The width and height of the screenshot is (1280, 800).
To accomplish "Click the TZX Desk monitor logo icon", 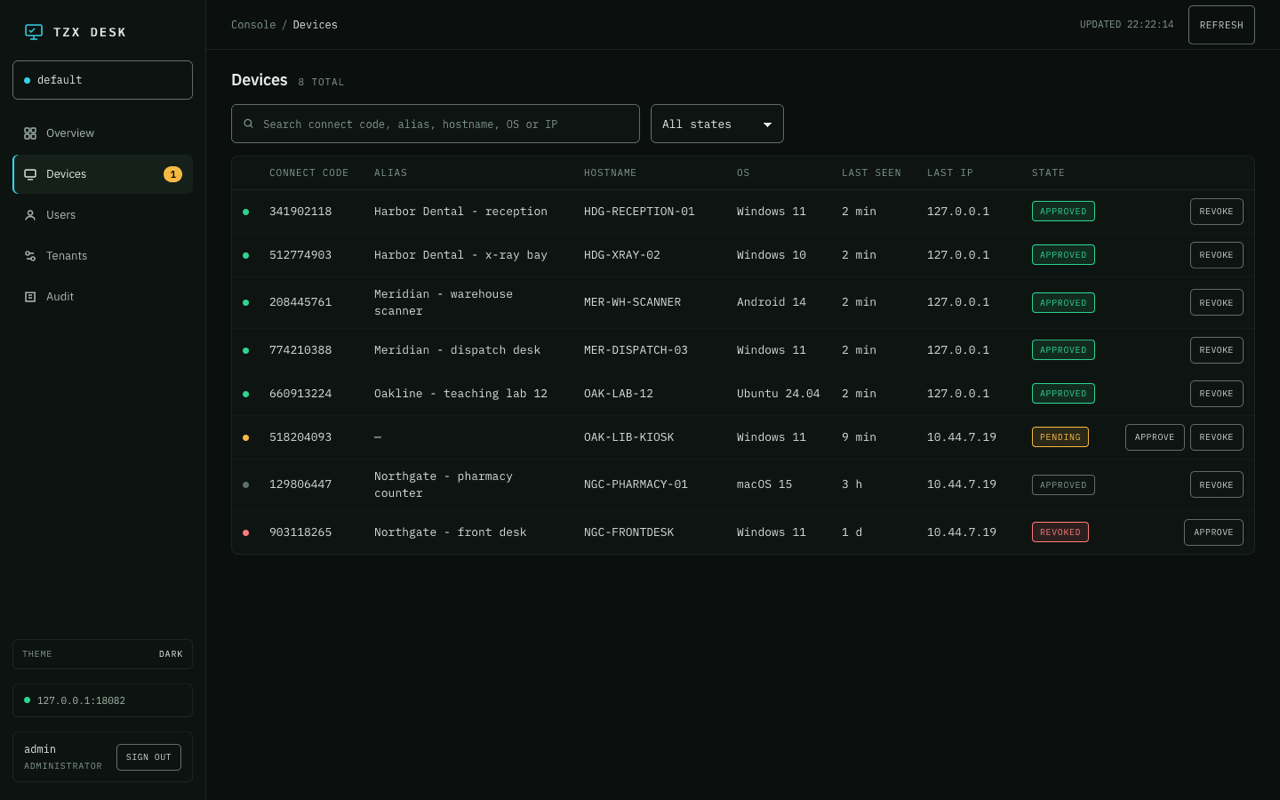I will 34,32.
